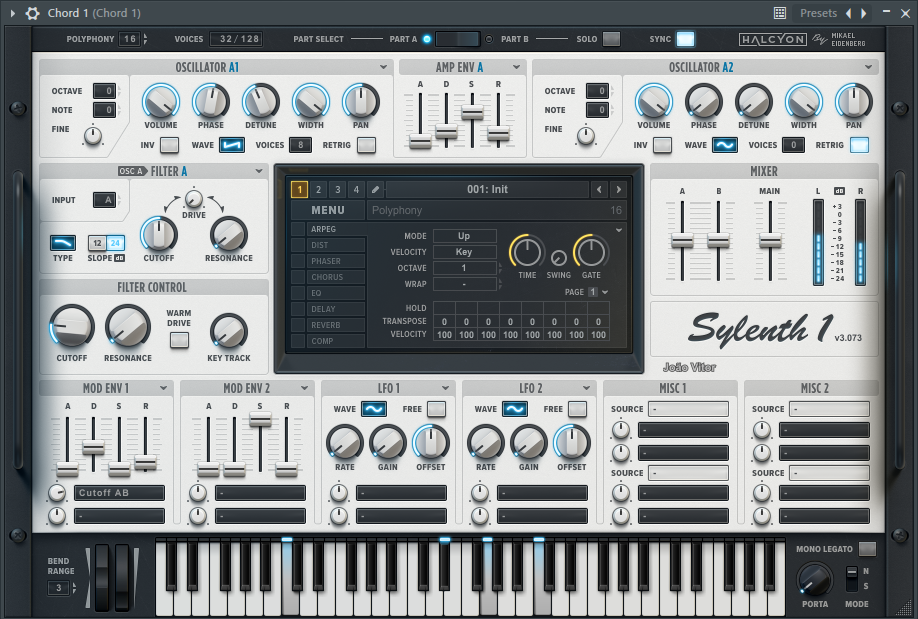This screenshot has width=918, height=619.
Task: Open the arpeggiator Mode Up selector
Action: [x=464, y=236]
